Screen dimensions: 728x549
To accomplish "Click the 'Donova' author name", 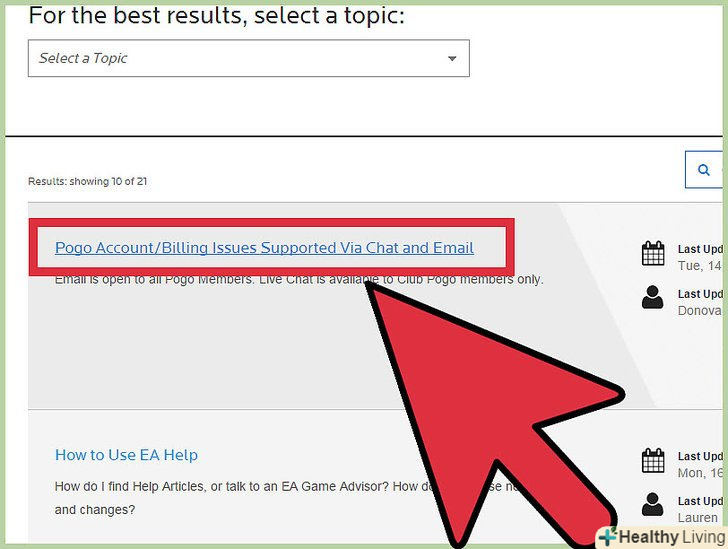I will tap(700, 310).
